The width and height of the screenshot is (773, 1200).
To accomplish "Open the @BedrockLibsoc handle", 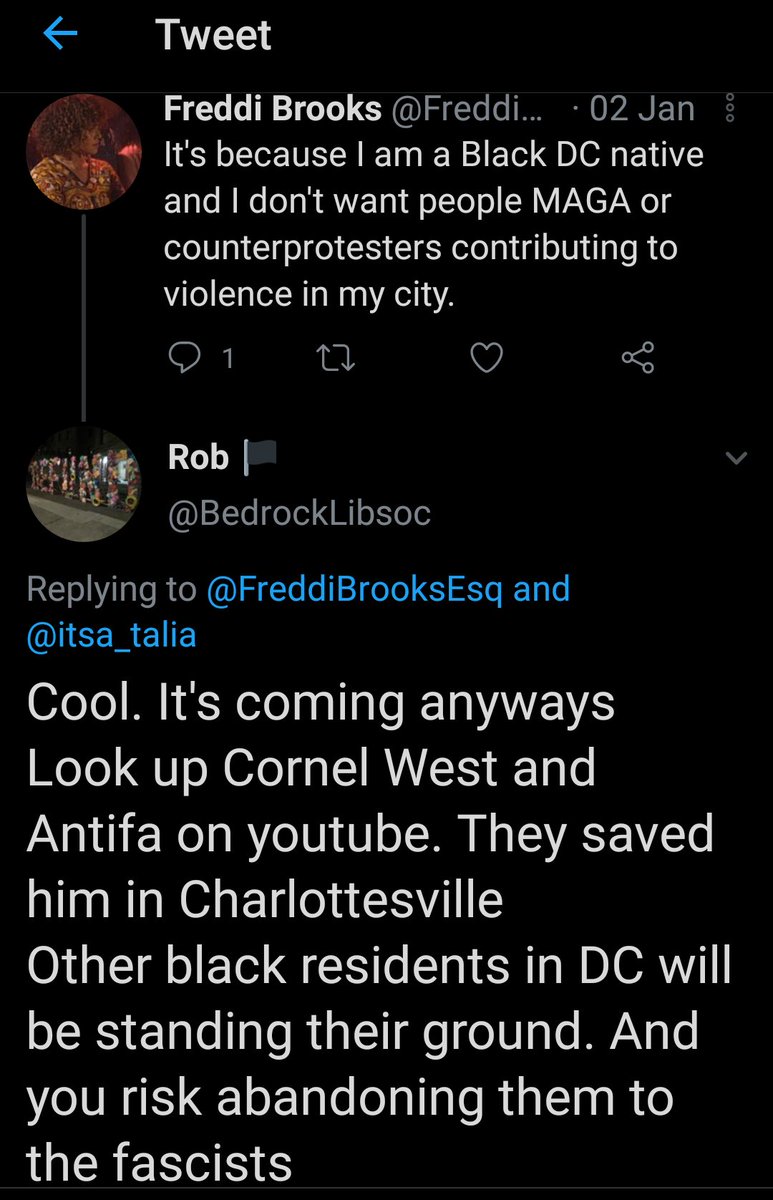I will pyautogui.click(x=299, y=512).
